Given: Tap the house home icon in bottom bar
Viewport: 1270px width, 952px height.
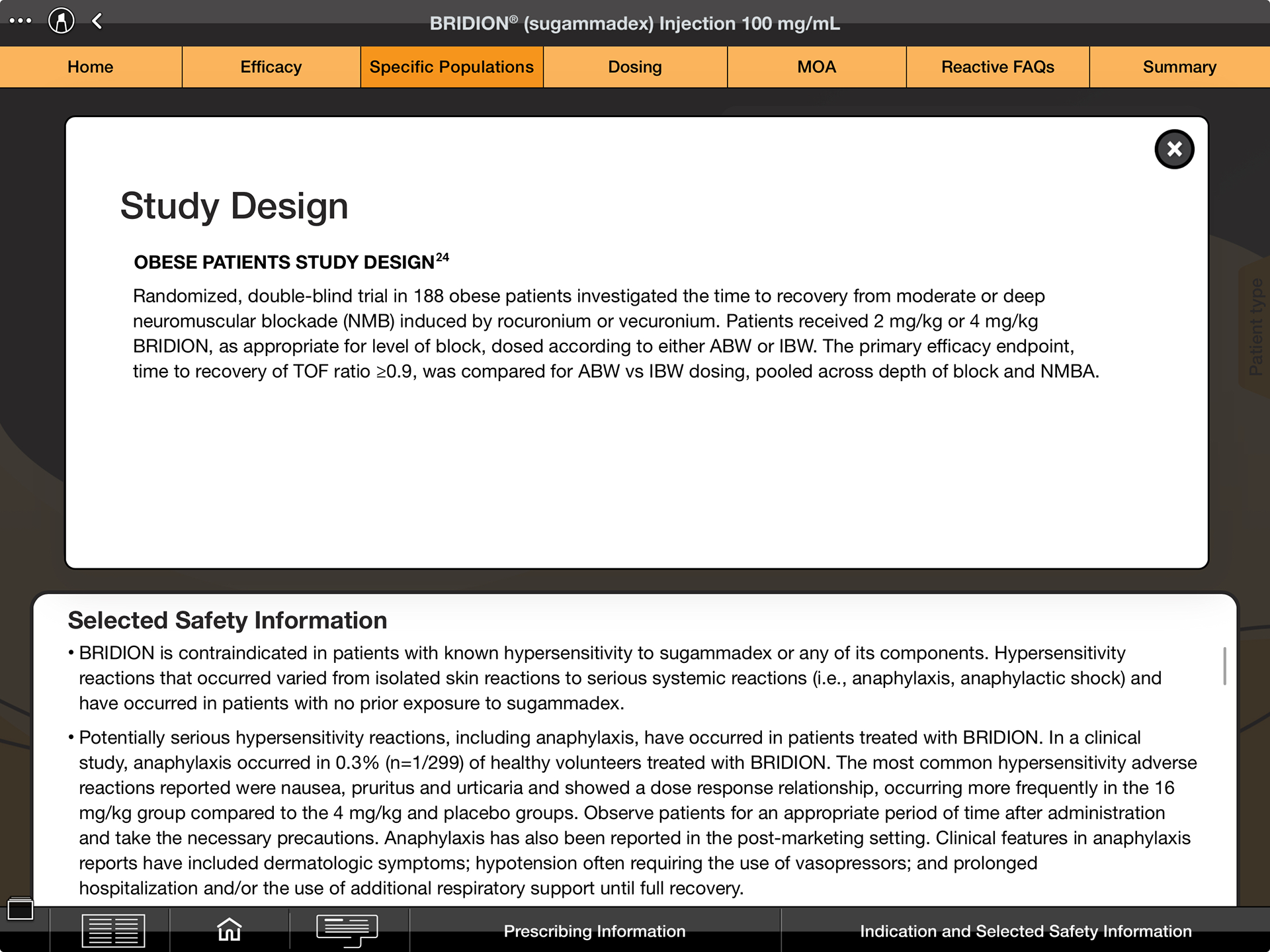Looking at the screenshot, I should [x=230, y=930].
